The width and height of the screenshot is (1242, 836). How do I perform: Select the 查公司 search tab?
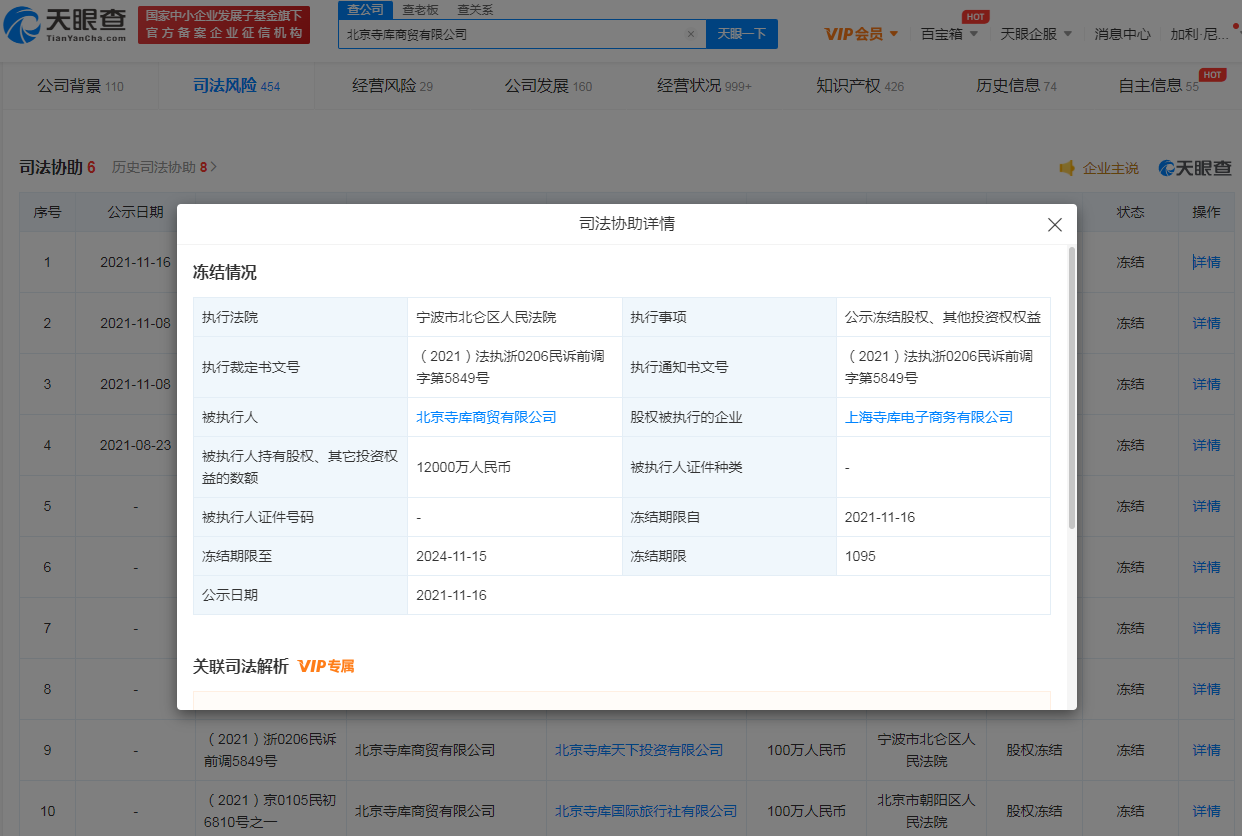click(x=365, y=9)
